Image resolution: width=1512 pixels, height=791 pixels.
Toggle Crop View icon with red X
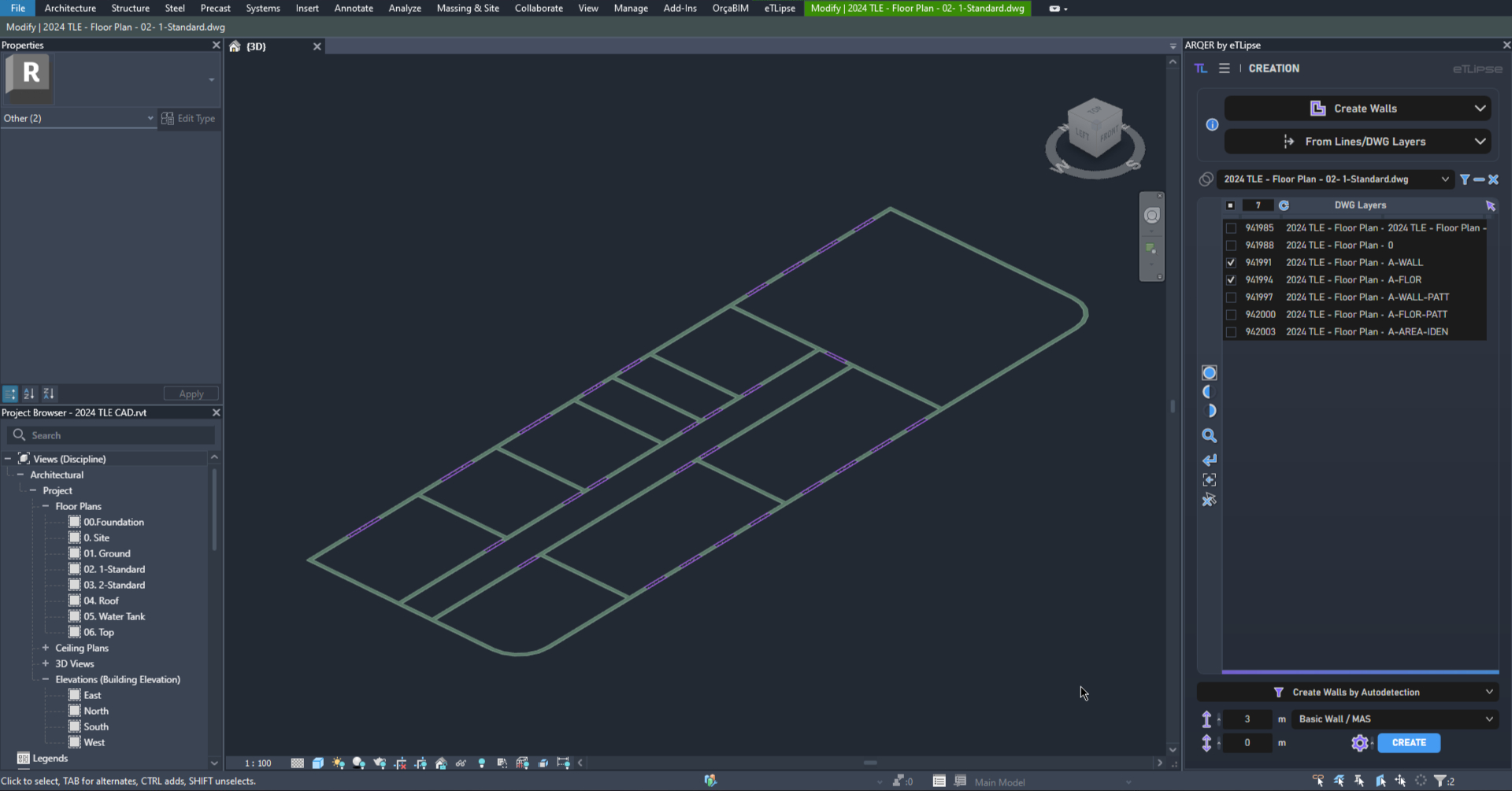400,763
